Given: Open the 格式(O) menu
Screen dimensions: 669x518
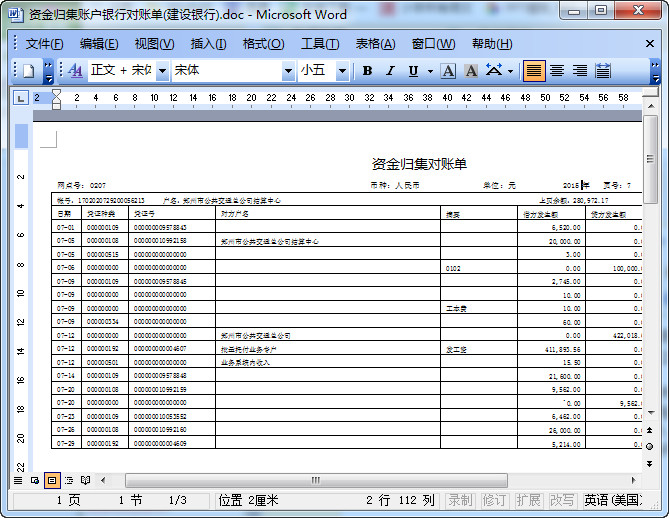Looking at the screenshot, I should tap(263, 44).
